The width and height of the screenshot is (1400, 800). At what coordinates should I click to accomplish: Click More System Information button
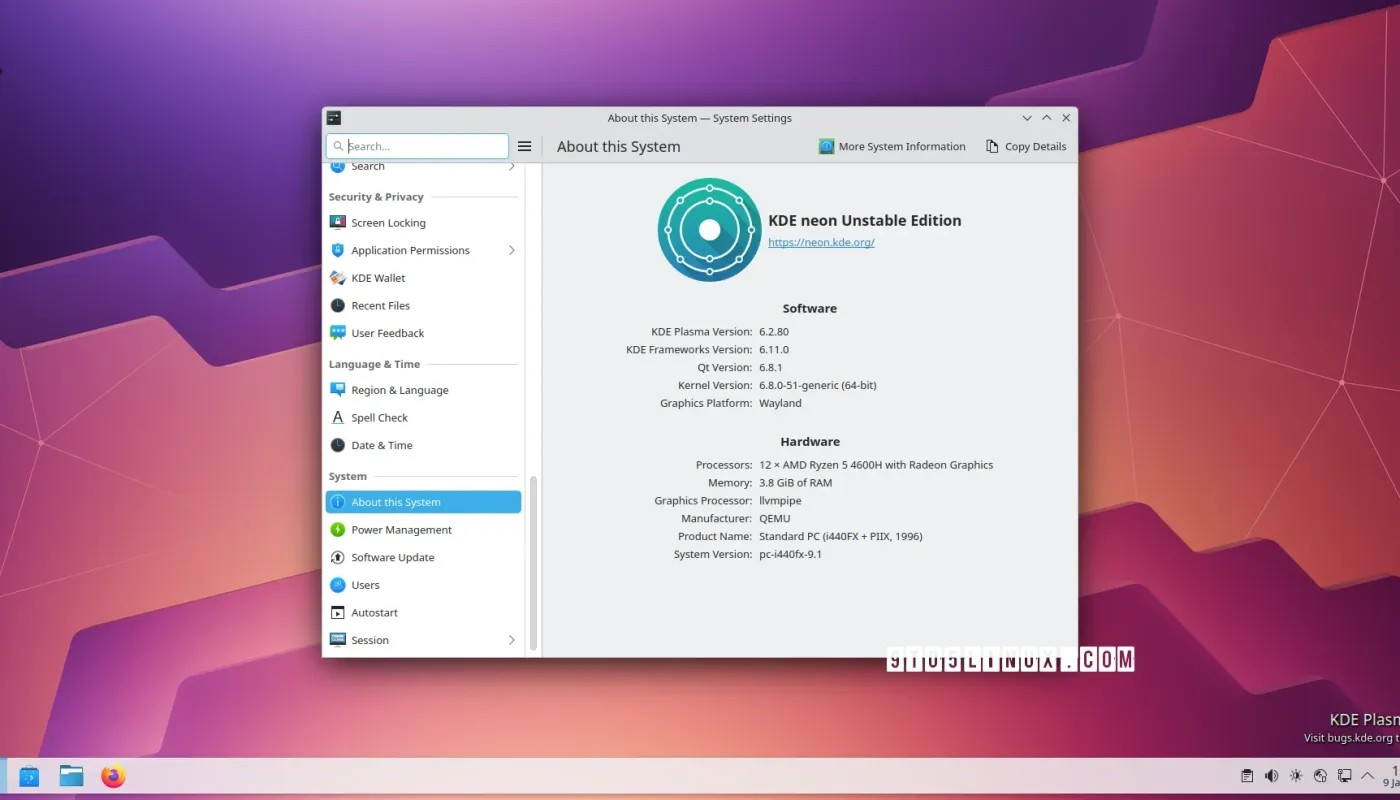892,146
